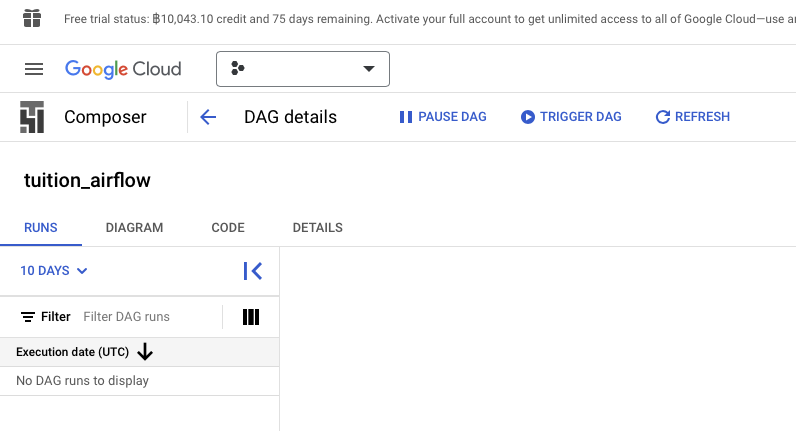This screenshot has width=796, height=431.
Task: Refresh the DAG details
Action: pyautogui.click(x=692, y=117)
